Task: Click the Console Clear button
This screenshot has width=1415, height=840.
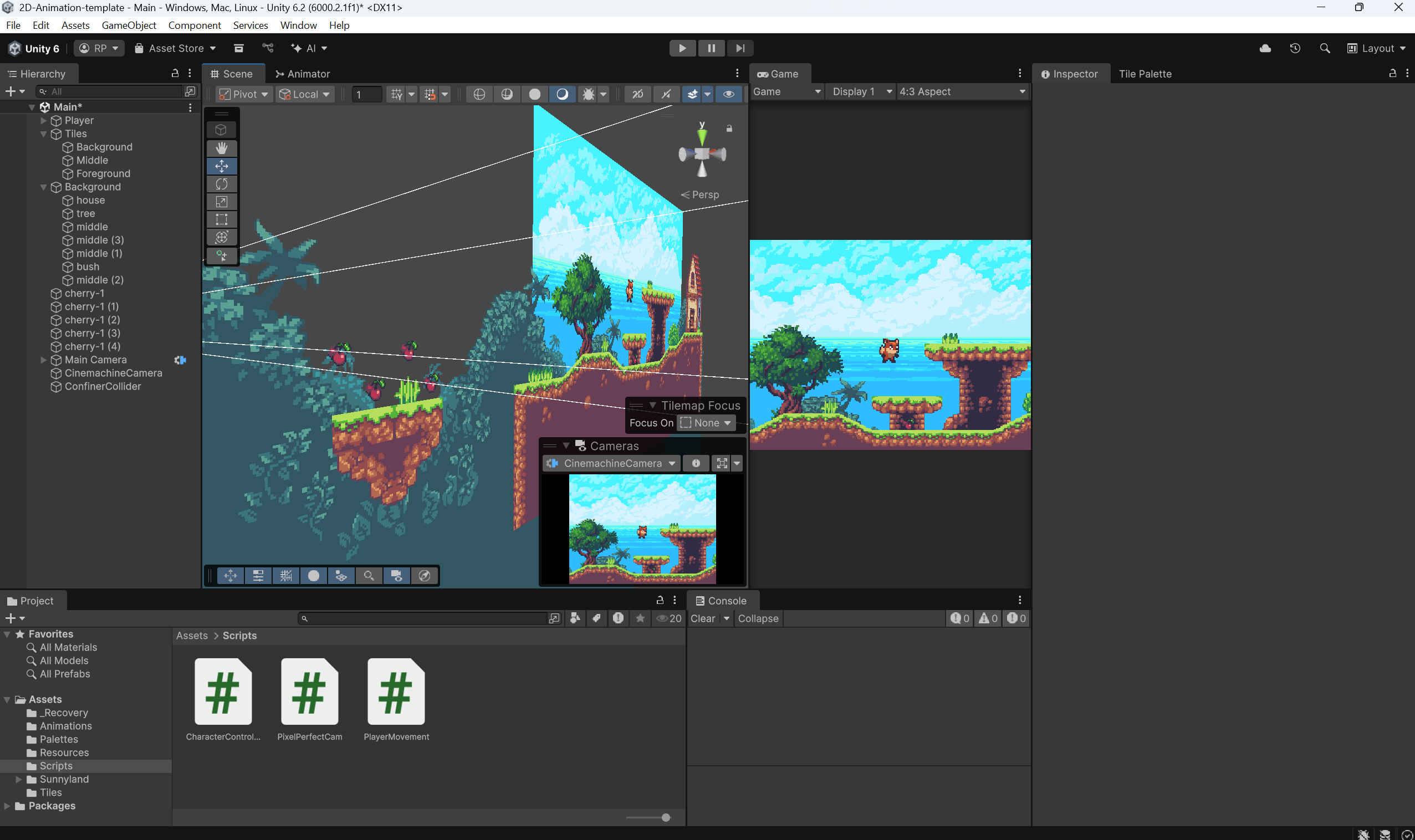Action: [703, 619]
